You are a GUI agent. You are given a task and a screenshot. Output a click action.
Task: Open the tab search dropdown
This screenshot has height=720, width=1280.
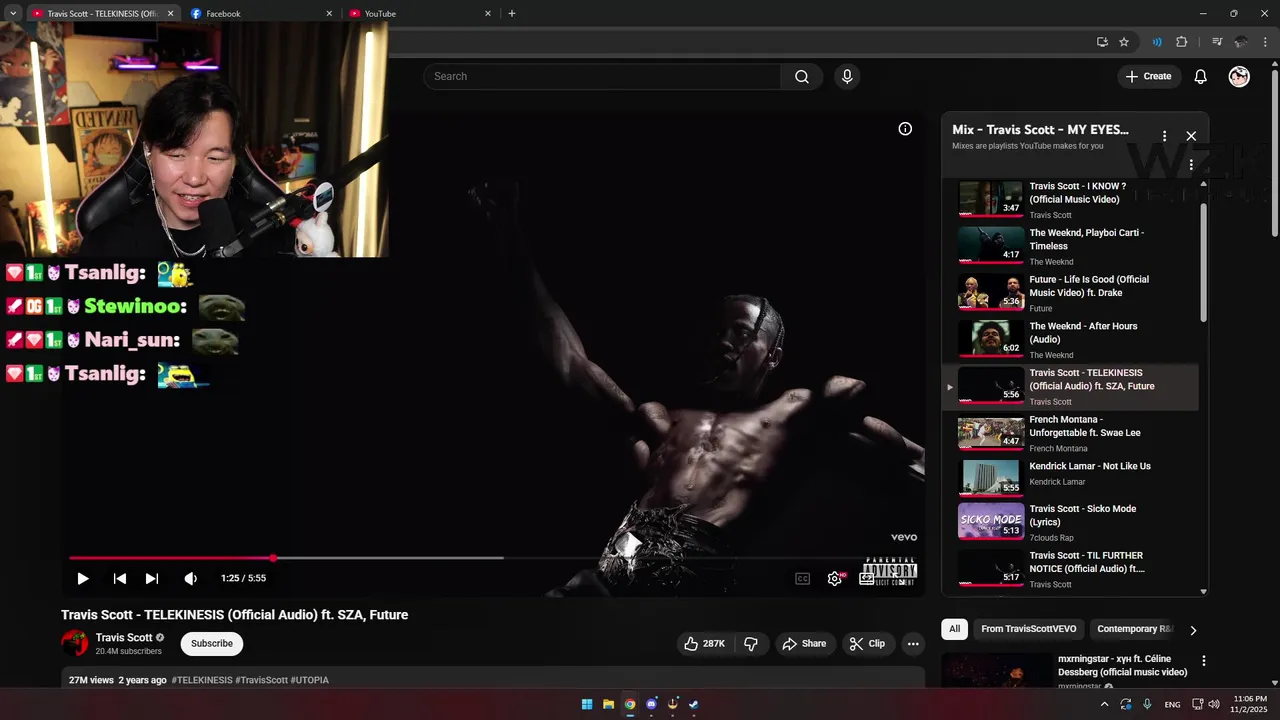pyautogui.click(x=13, y=14)
